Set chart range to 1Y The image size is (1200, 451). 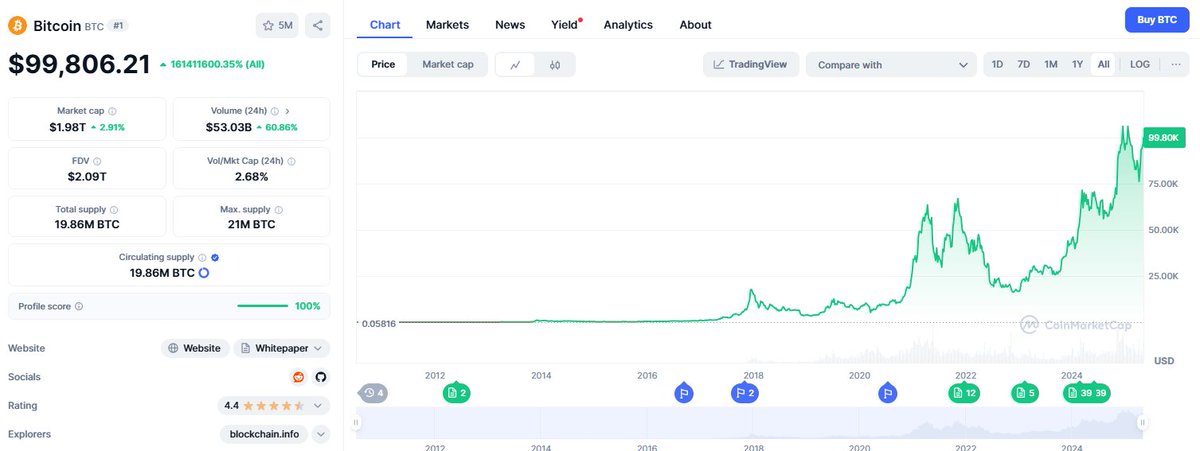(x=1077, y=64)
